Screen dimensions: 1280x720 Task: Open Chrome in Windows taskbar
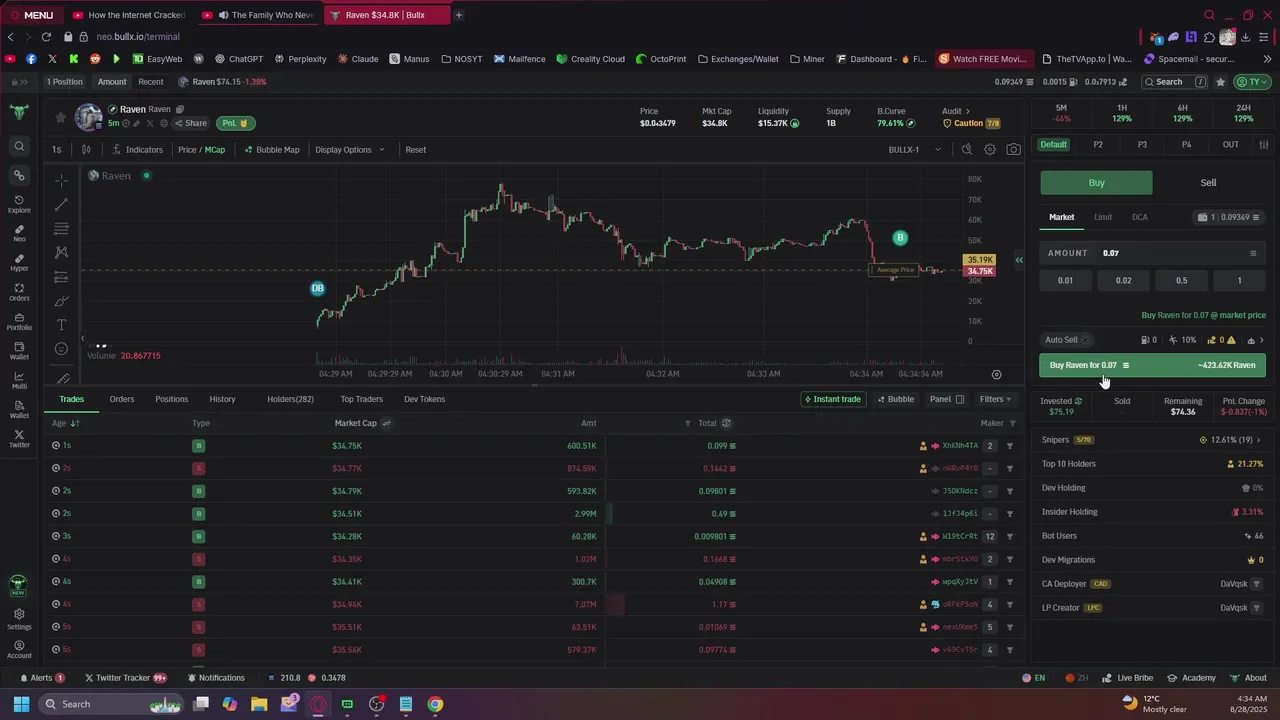click(435, 704)
